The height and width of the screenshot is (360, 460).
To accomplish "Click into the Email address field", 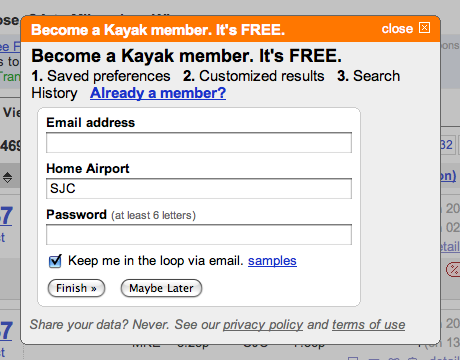I will tap(199, 143).
